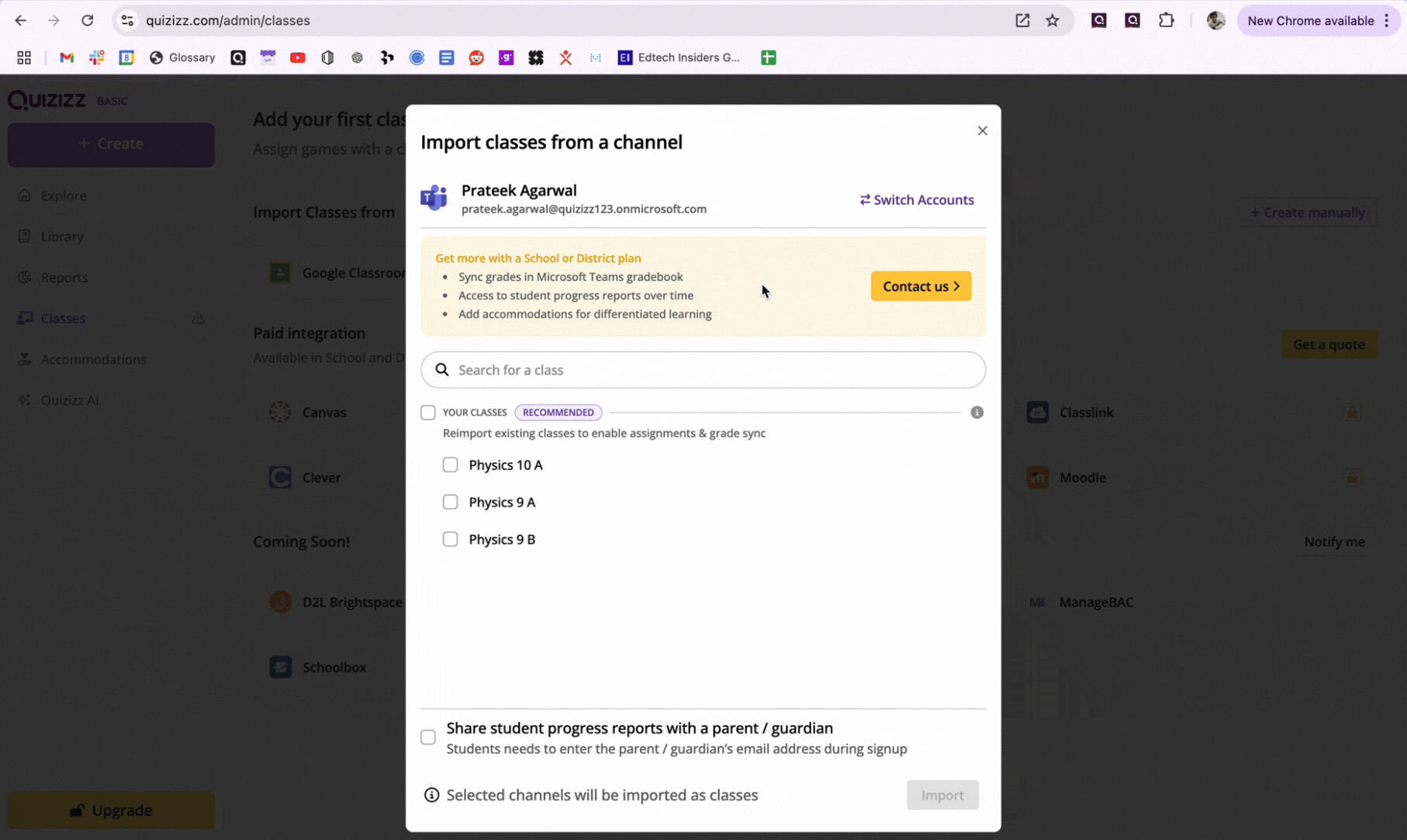Close the Import classes dialog
1407x840 pixels.
click(982, 130)
